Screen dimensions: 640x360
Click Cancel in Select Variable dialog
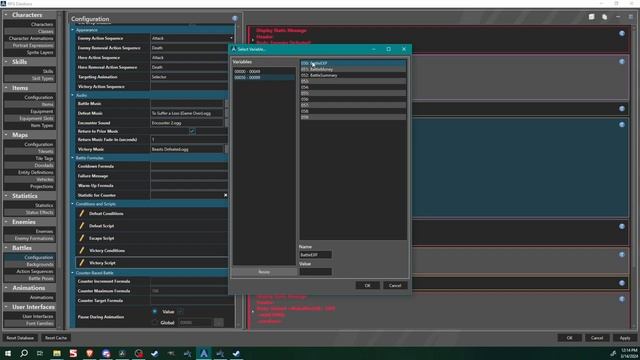395,285
